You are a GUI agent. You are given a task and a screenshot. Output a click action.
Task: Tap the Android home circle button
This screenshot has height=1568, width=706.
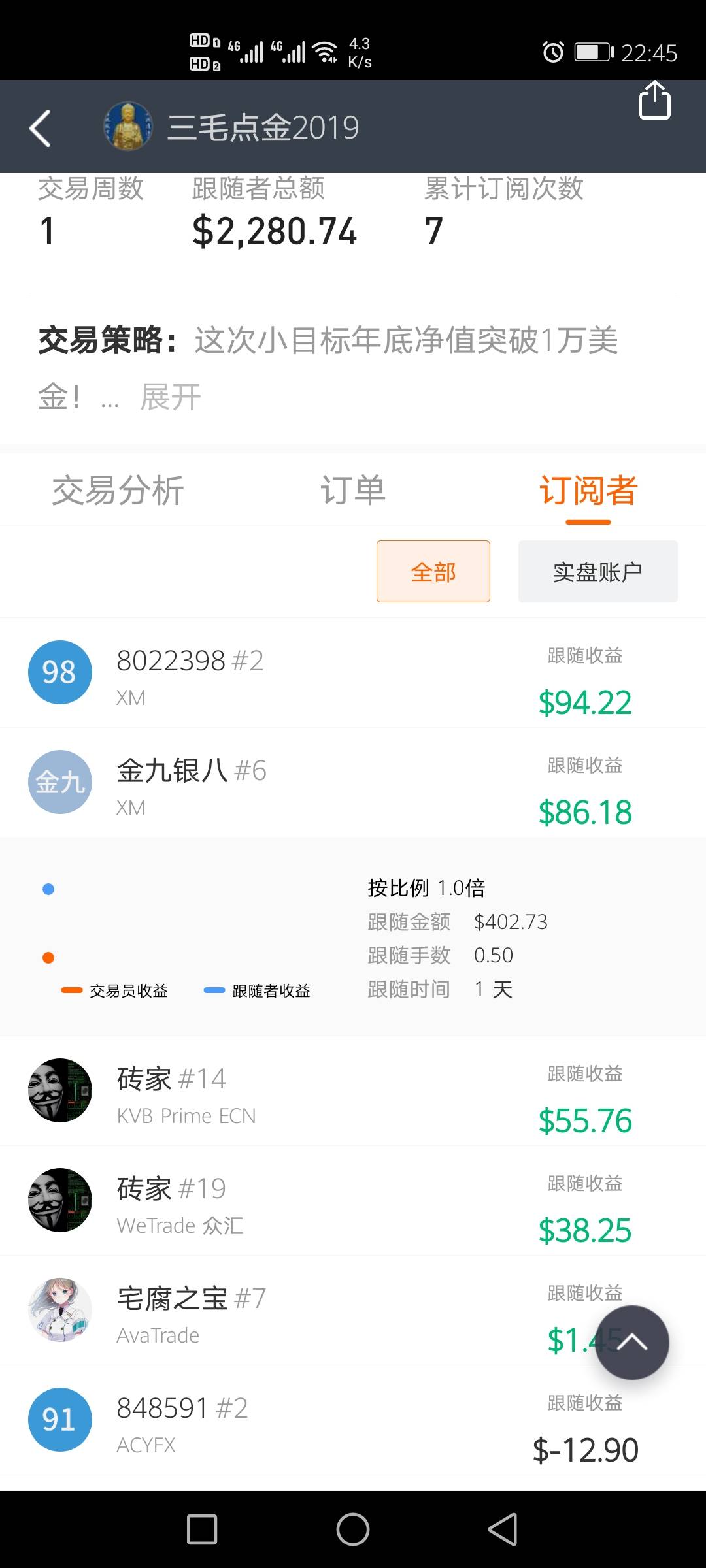tap(353, 1529)
